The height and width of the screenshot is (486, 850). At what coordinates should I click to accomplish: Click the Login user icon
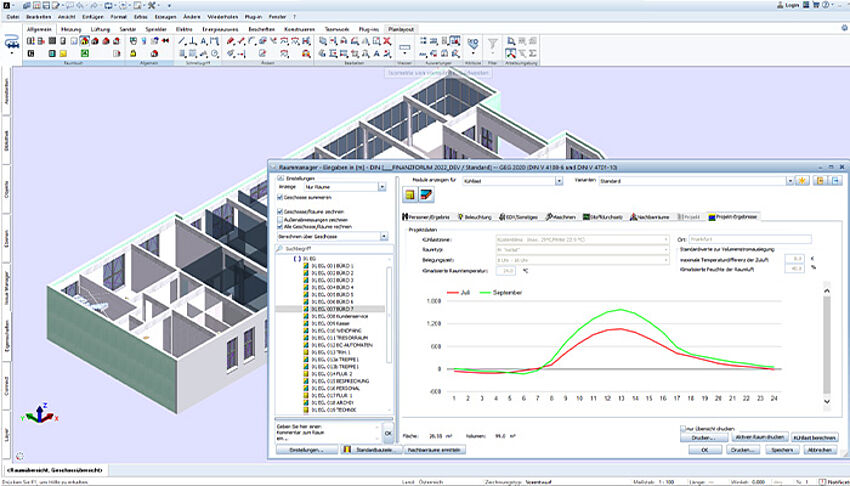779,5
